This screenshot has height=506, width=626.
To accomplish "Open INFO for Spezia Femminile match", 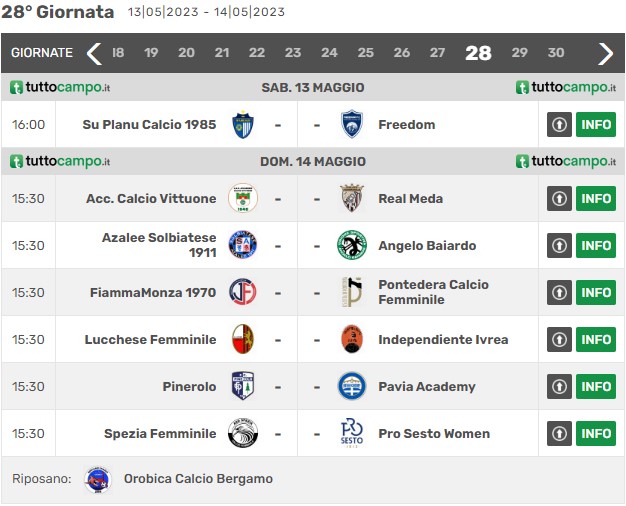I will tap(596, 433).
